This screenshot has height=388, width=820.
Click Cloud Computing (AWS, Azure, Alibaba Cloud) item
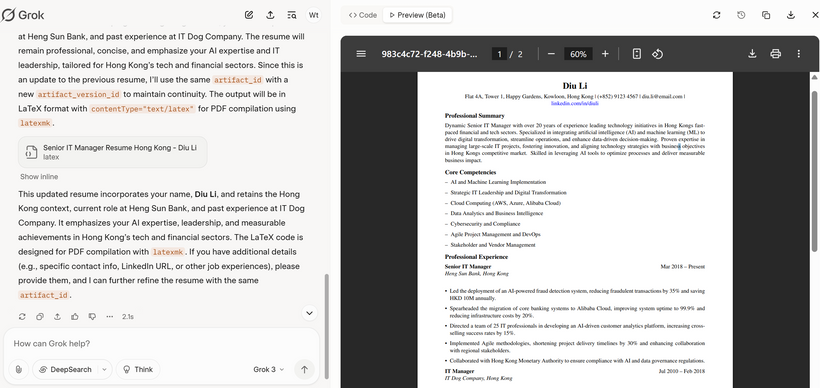coord(506,203)
